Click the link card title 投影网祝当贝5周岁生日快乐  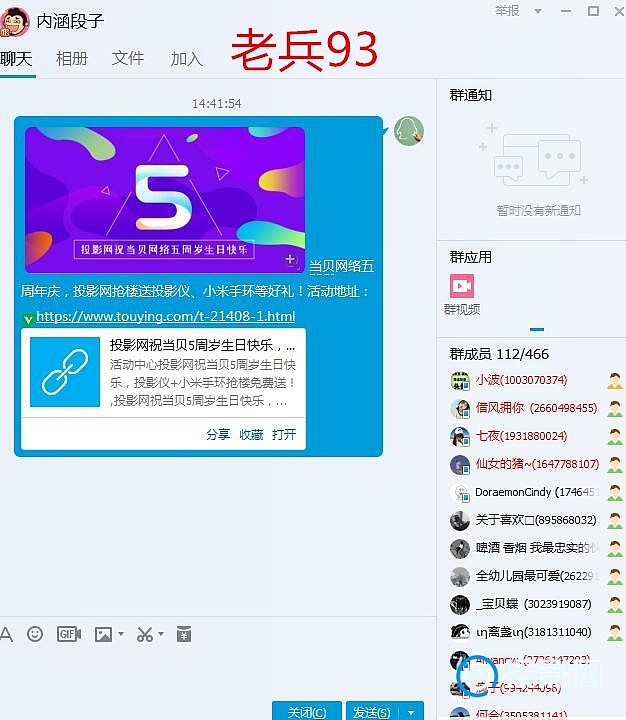tap(202, 345)
